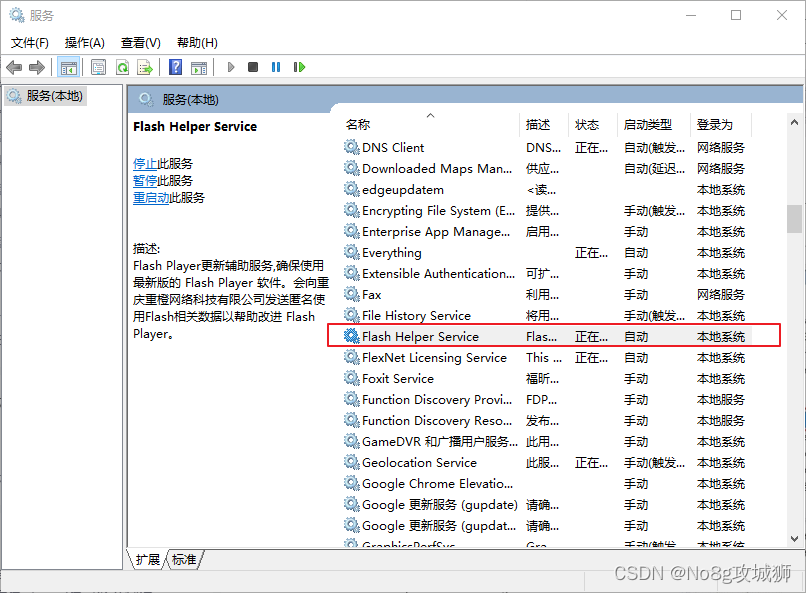The height and width of the screenshot is (593, 806).
Task: Click the Export List toolbar icon
Action: pyautogui.click(x=145, y=67)
